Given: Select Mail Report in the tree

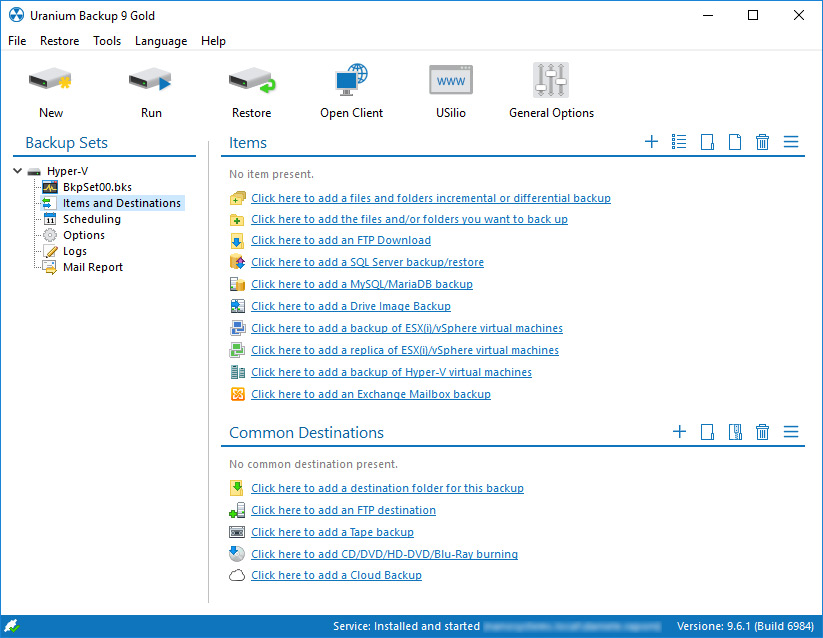Looking at the screenshot, I should tap(92, 267).
